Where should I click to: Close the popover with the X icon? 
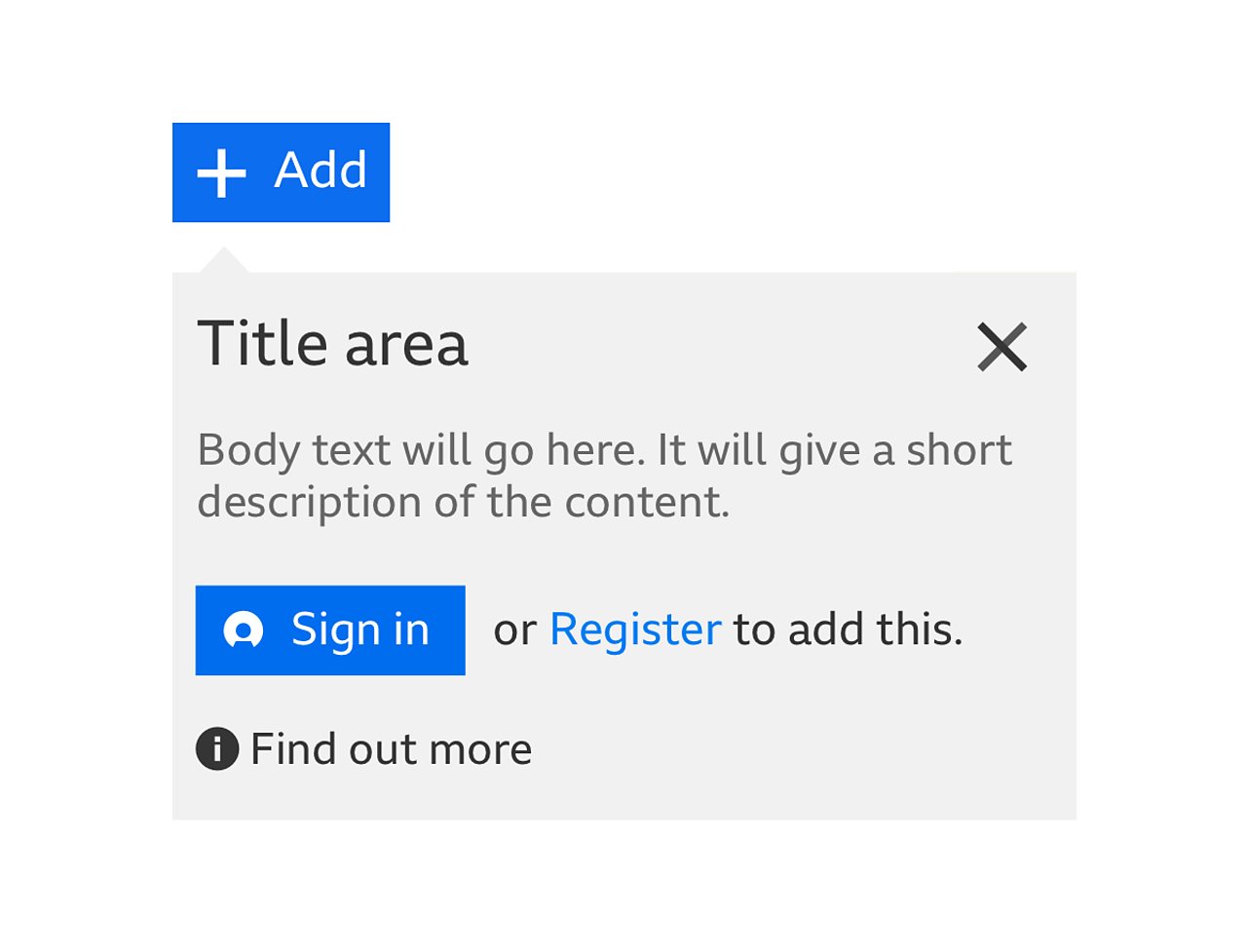tap(1001, 347)
